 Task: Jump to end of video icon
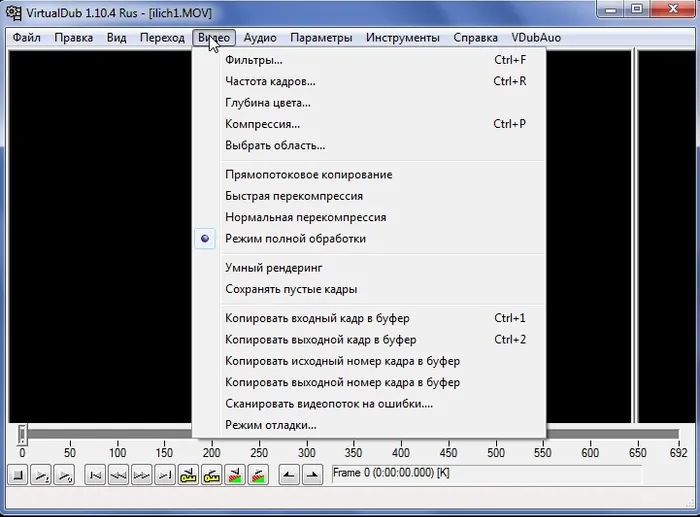pos(165,475)
